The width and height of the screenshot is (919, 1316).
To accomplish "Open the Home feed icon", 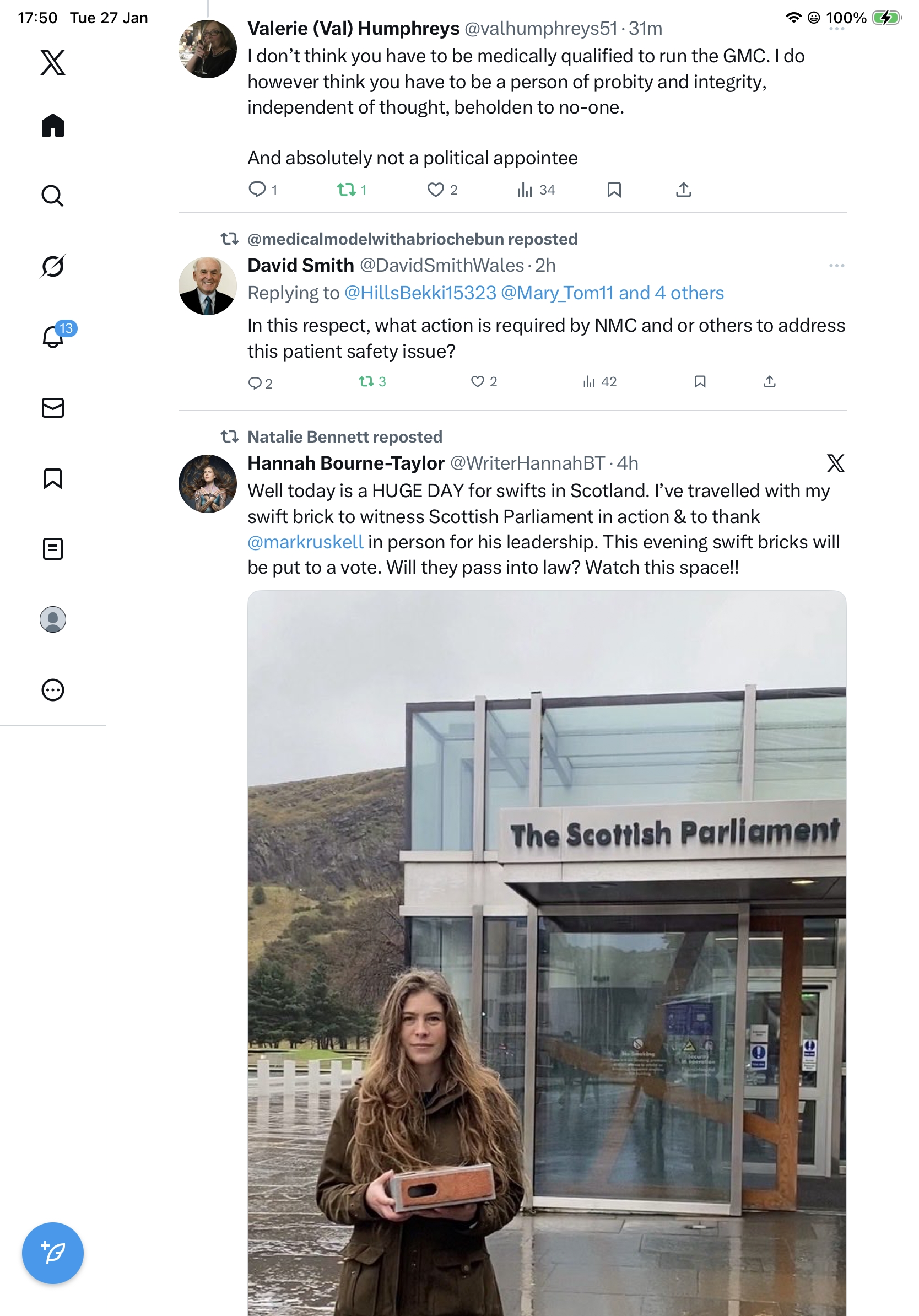I will 53,125.
